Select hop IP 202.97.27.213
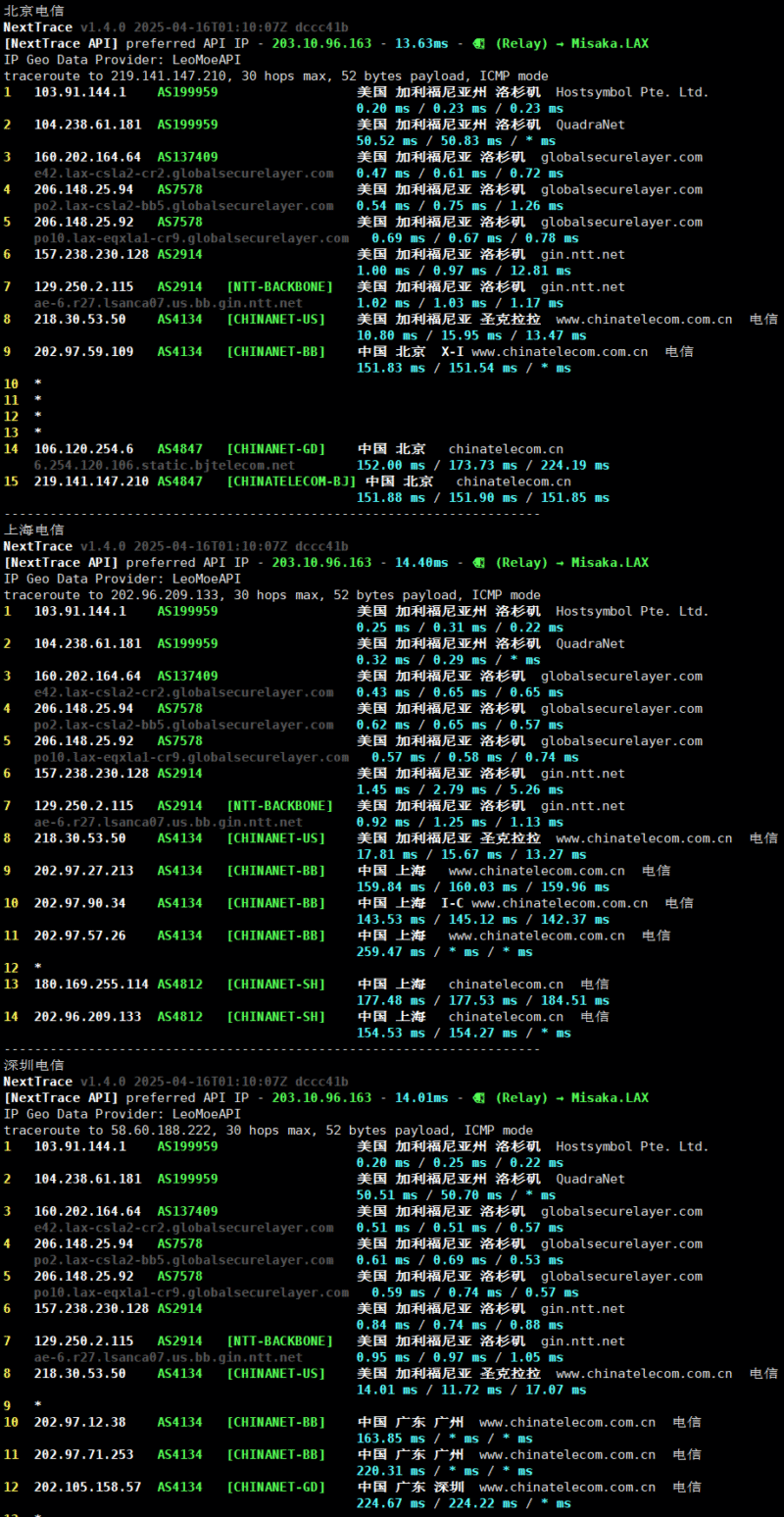Screen dimensions: 784x1517 [x=83, y=871]
